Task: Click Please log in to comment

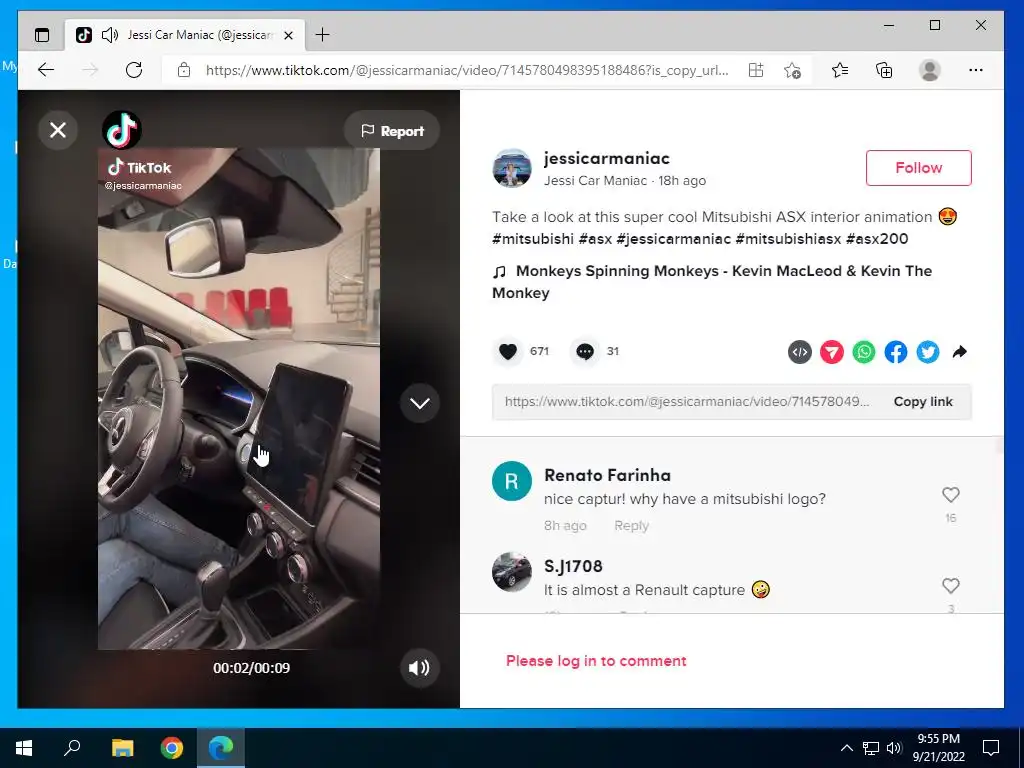Action: [596, 661]
